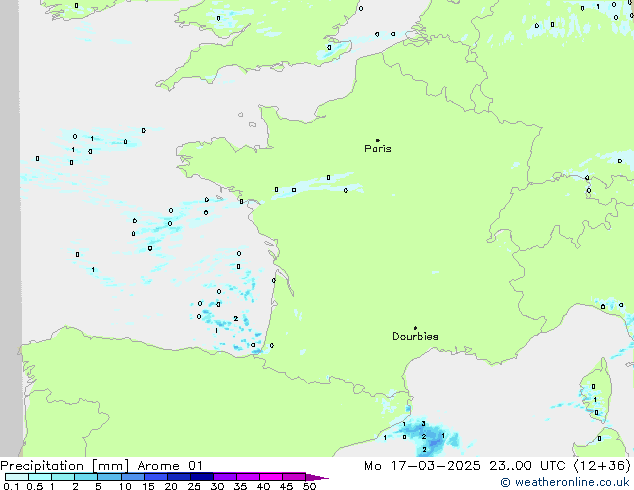This screenshot has width=634, height=490.
Task: Click the Dourbies city label
Action: (415, 336)
